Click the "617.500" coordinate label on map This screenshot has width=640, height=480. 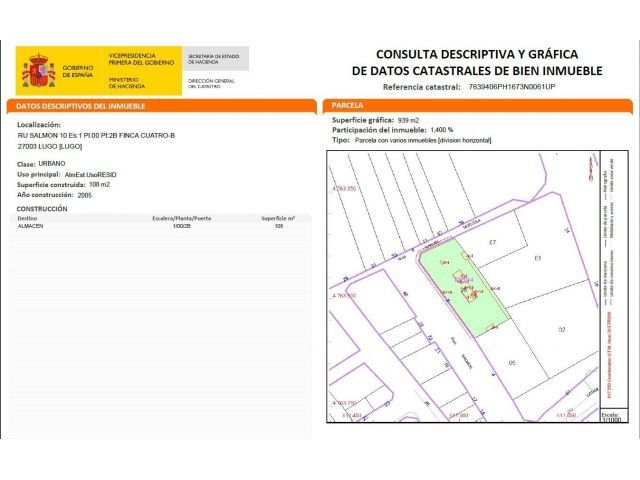459,416
